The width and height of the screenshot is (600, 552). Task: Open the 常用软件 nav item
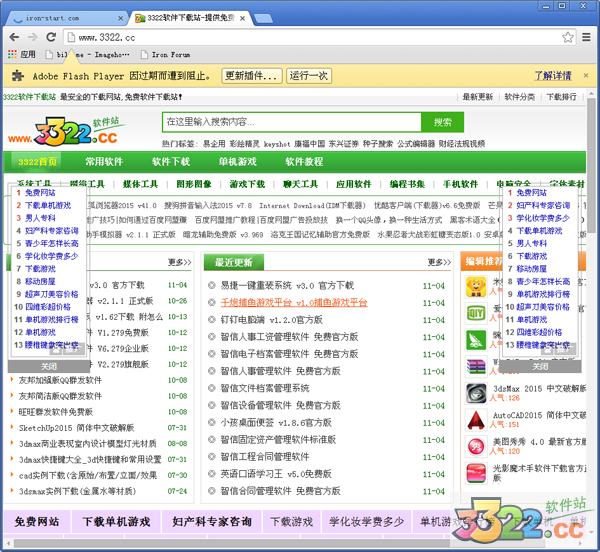tap(104, 161)
